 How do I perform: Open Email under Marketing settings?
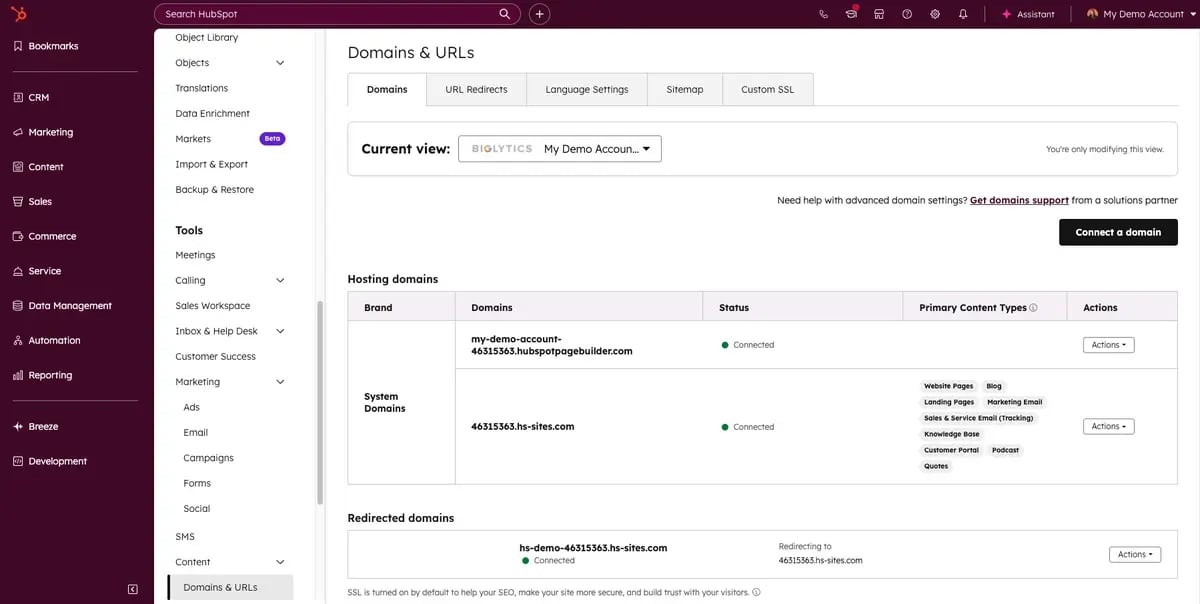coord(195,433)
